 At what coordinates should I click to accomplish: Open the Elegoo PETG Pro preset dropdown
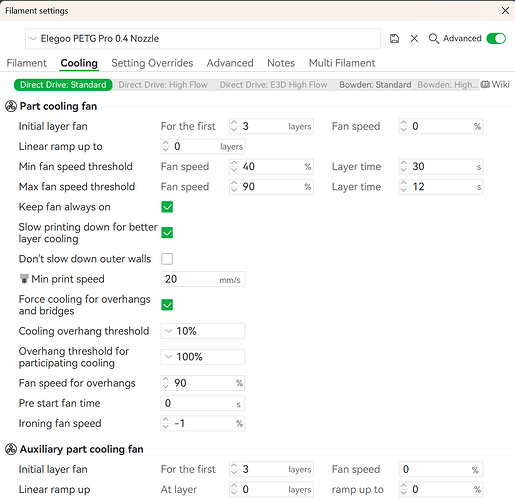pos(203,39)
